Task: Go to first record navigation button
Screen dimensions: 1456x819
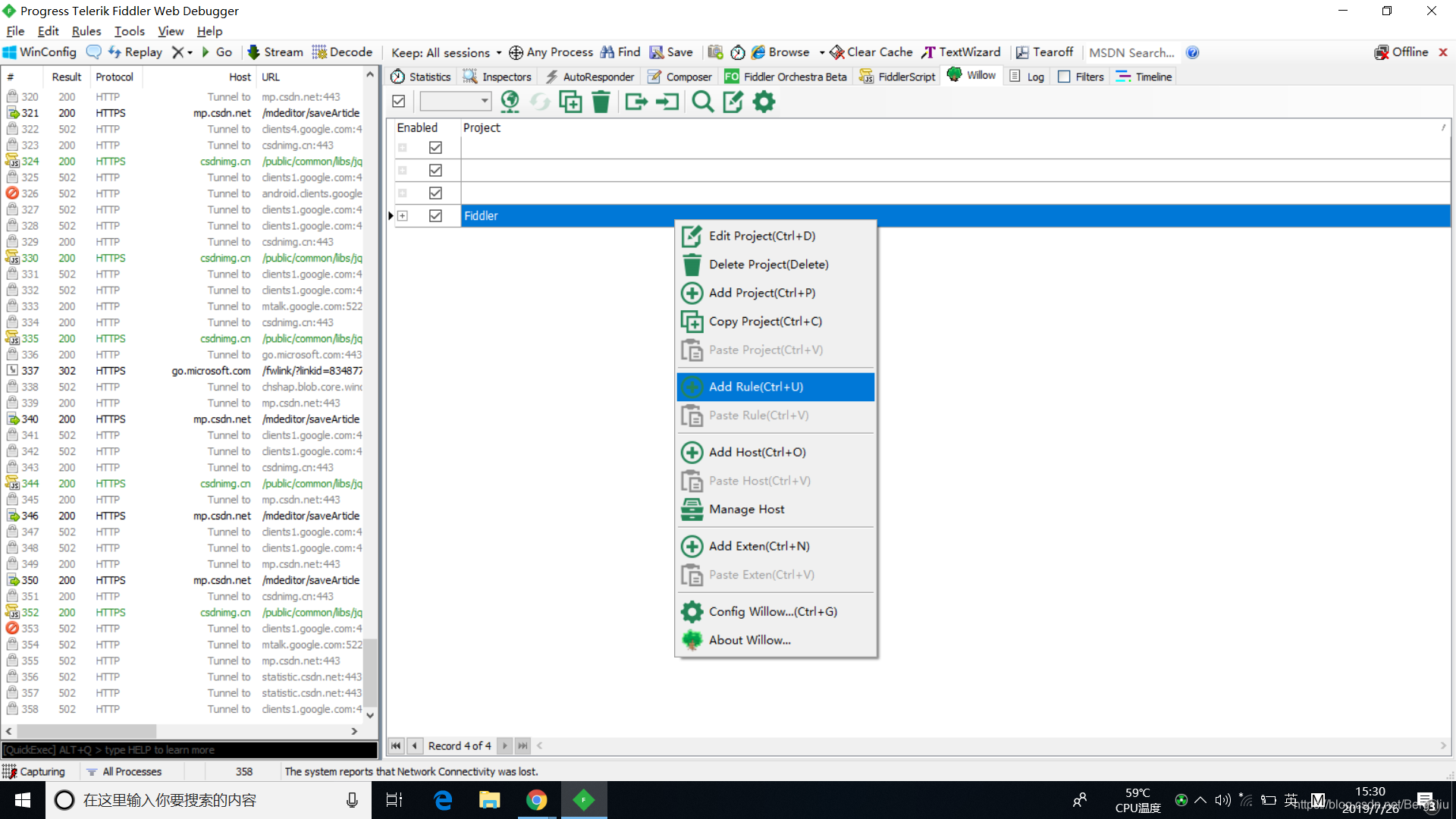Action: pyautogui.click(x=396, y=746)
